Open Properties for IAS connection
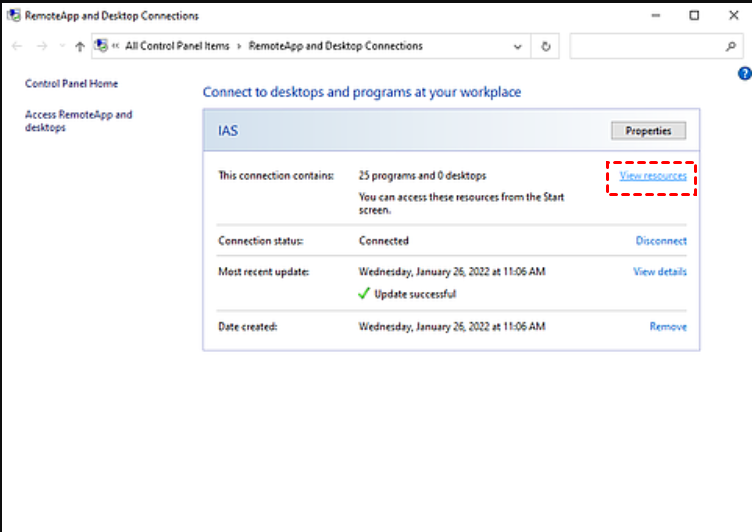752x532 pixels. click(648, 131)
